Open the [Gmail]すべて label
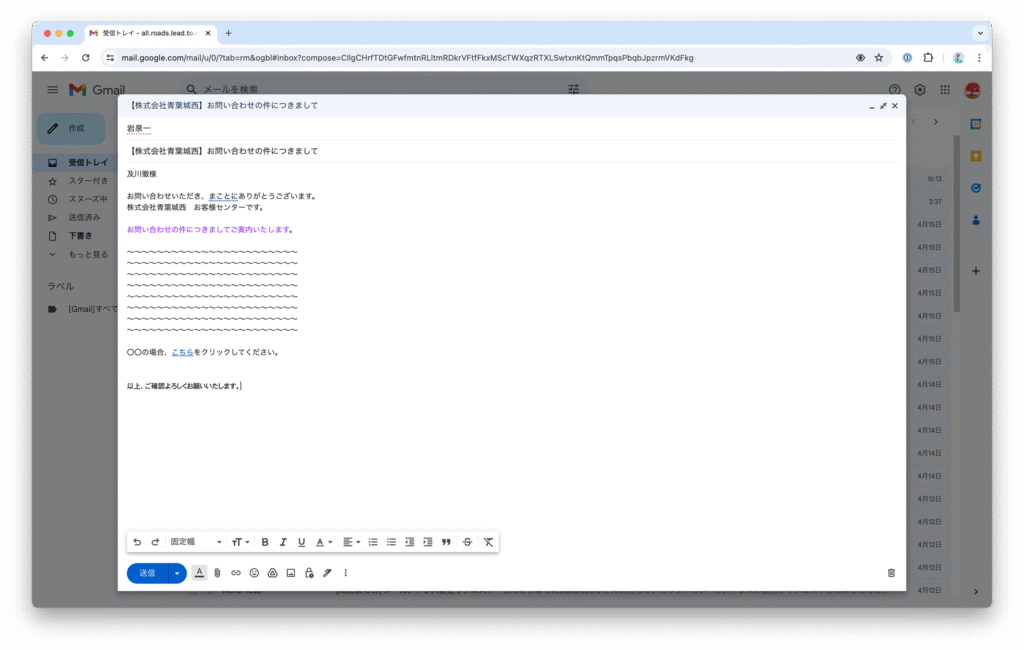The width and height of the screenshot is (1024, 650). (92, 309)
